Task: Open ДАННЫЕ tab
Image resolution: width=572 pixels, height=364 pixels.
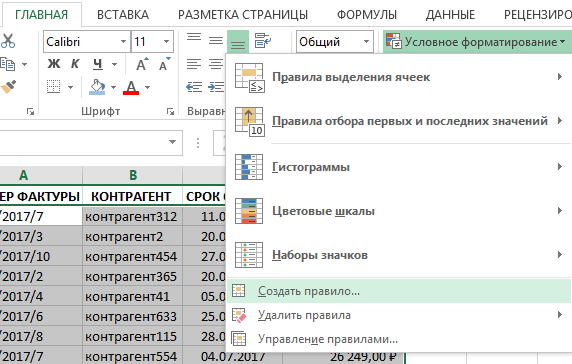Action: click(x=450, y=15)
